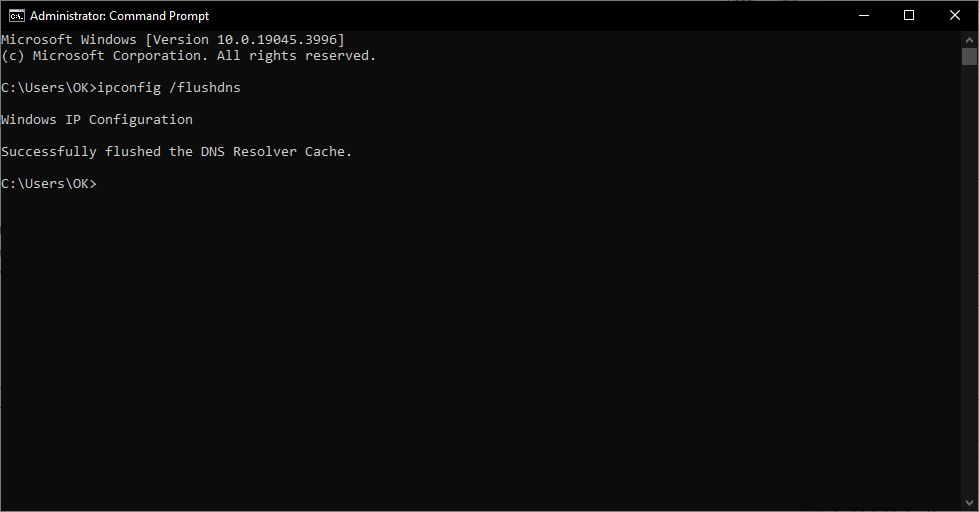Open the Command Prompt system menu icon
This screenshot has height=512, width=979.
click(x=17, y=16)
